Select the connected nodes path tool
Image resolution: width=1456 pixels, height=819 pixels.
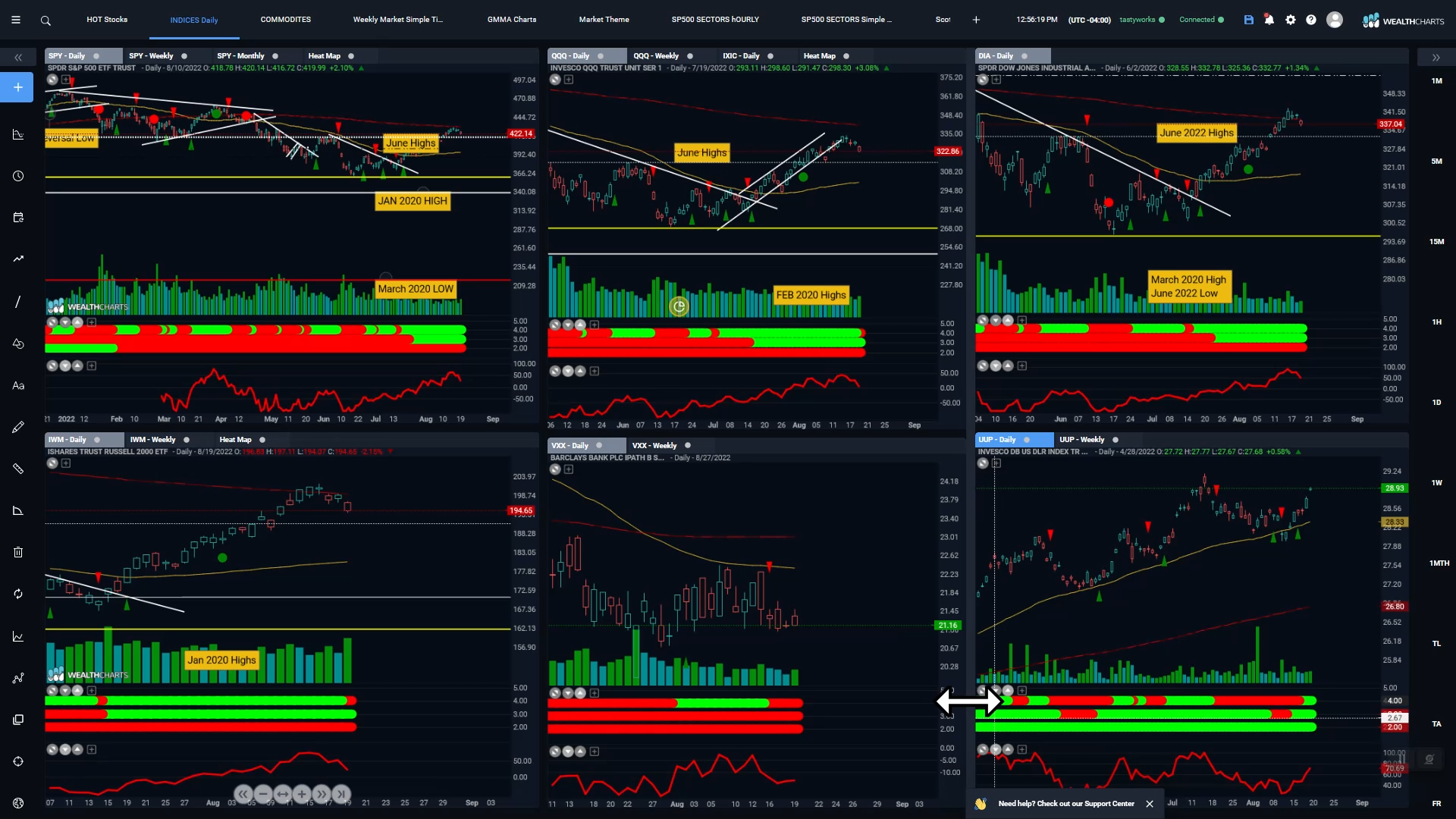pos(18,678)
